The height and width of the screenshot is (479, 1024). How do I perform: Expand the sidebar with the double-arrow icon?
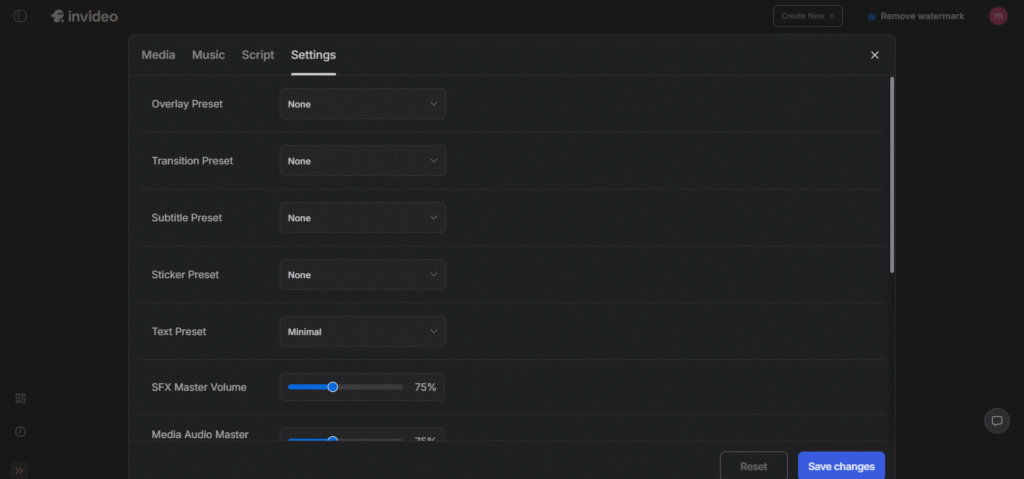(x=19, y=470)
